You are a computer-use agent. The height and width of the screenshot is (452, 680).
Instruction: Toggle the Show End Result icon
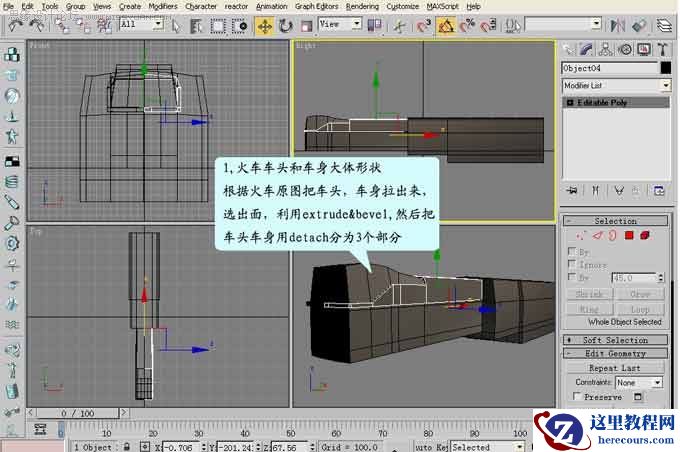(595, 190)
